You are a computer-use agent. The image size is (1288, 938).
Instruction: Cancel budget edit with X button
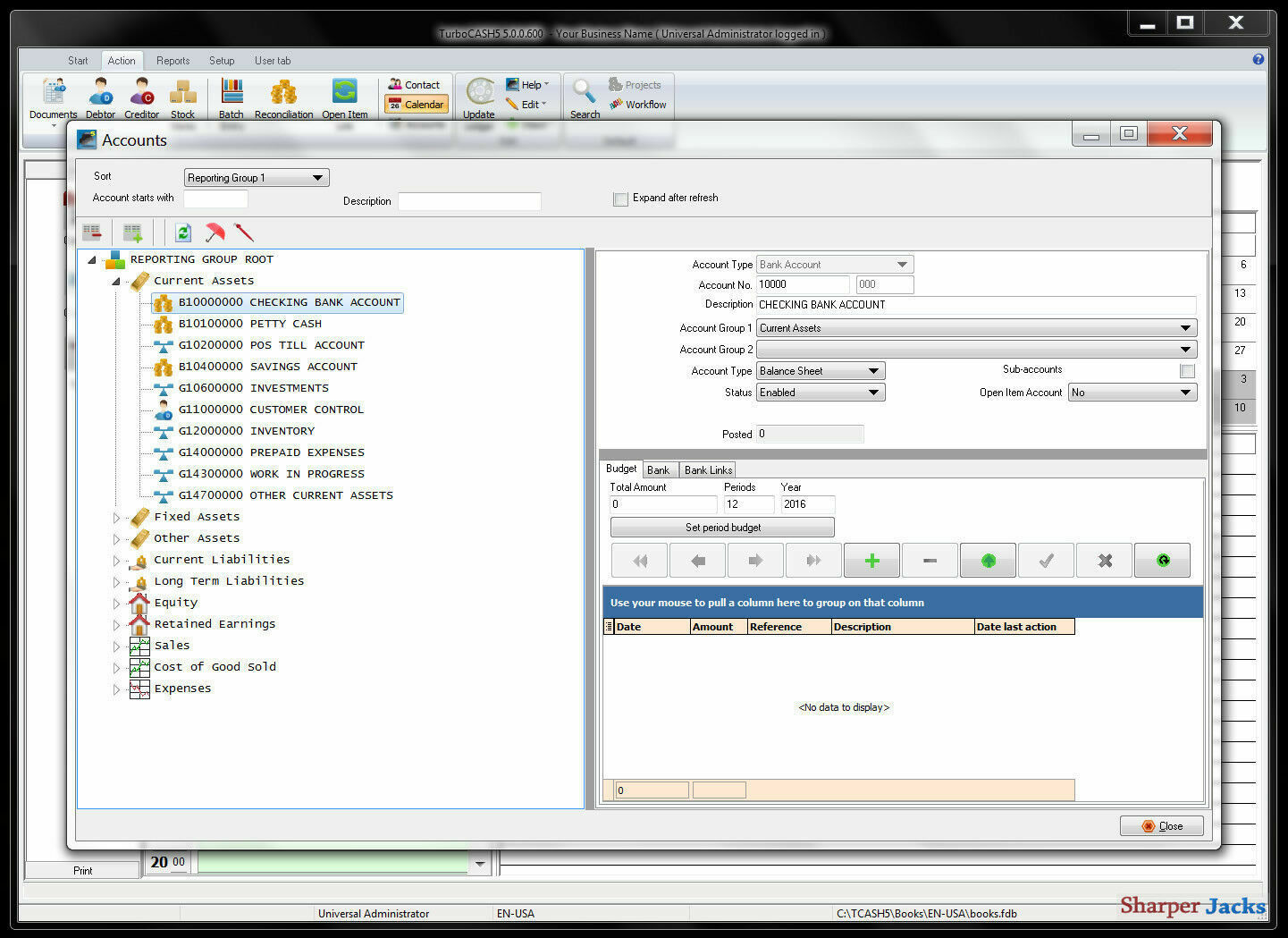tap(1105, 561)
